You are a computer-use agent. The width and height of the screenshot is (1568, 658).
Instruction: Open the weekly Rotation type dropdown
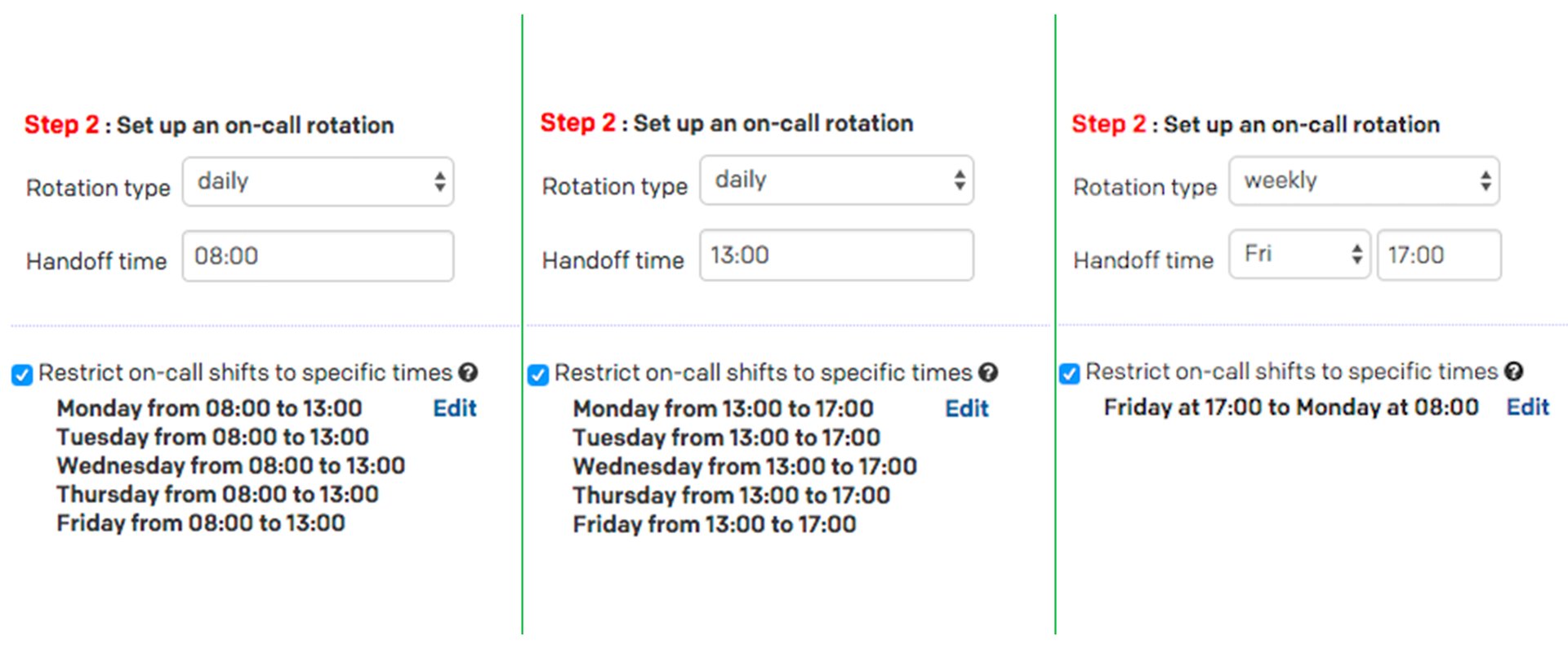tap(1364, 180)
